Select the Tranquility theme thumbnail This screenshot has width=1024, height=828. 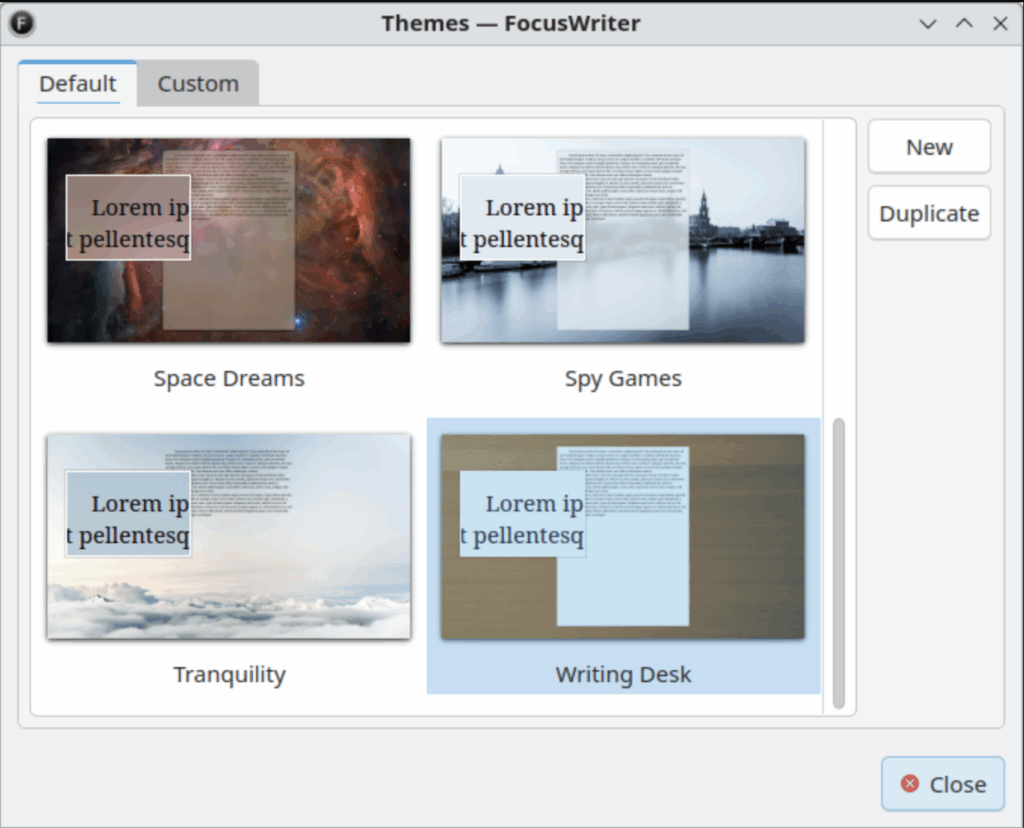[229, 536]
